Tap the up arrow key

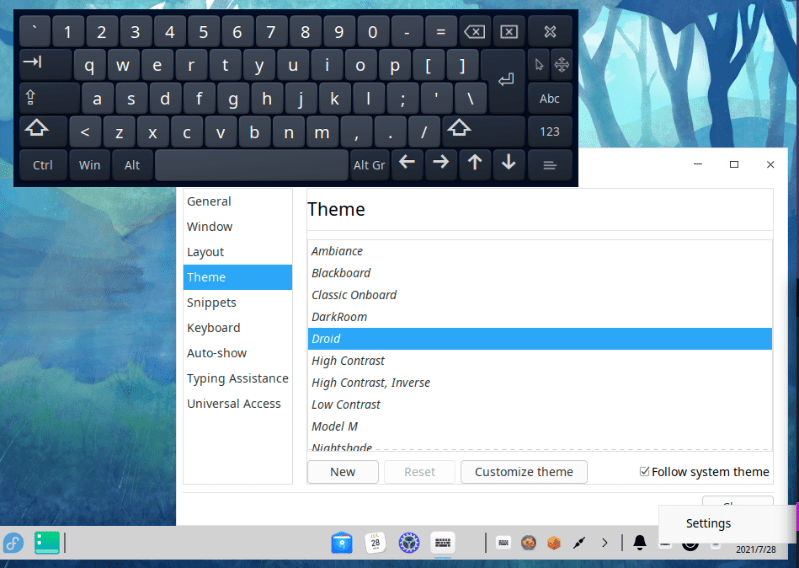coord(474,164)
